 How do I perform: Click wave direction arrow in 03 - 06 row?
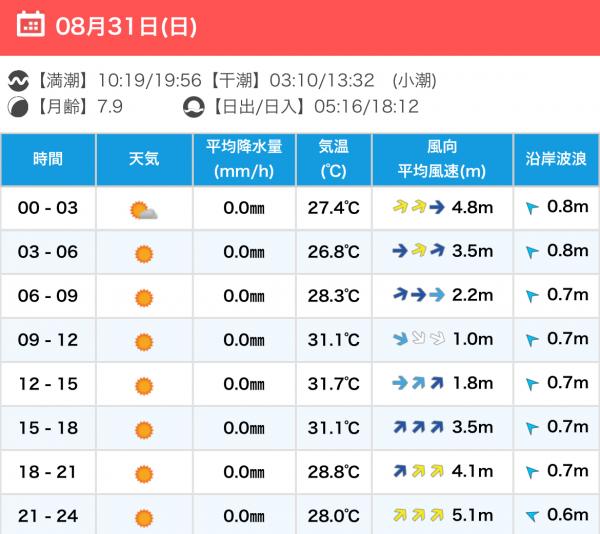click(532, 252)
